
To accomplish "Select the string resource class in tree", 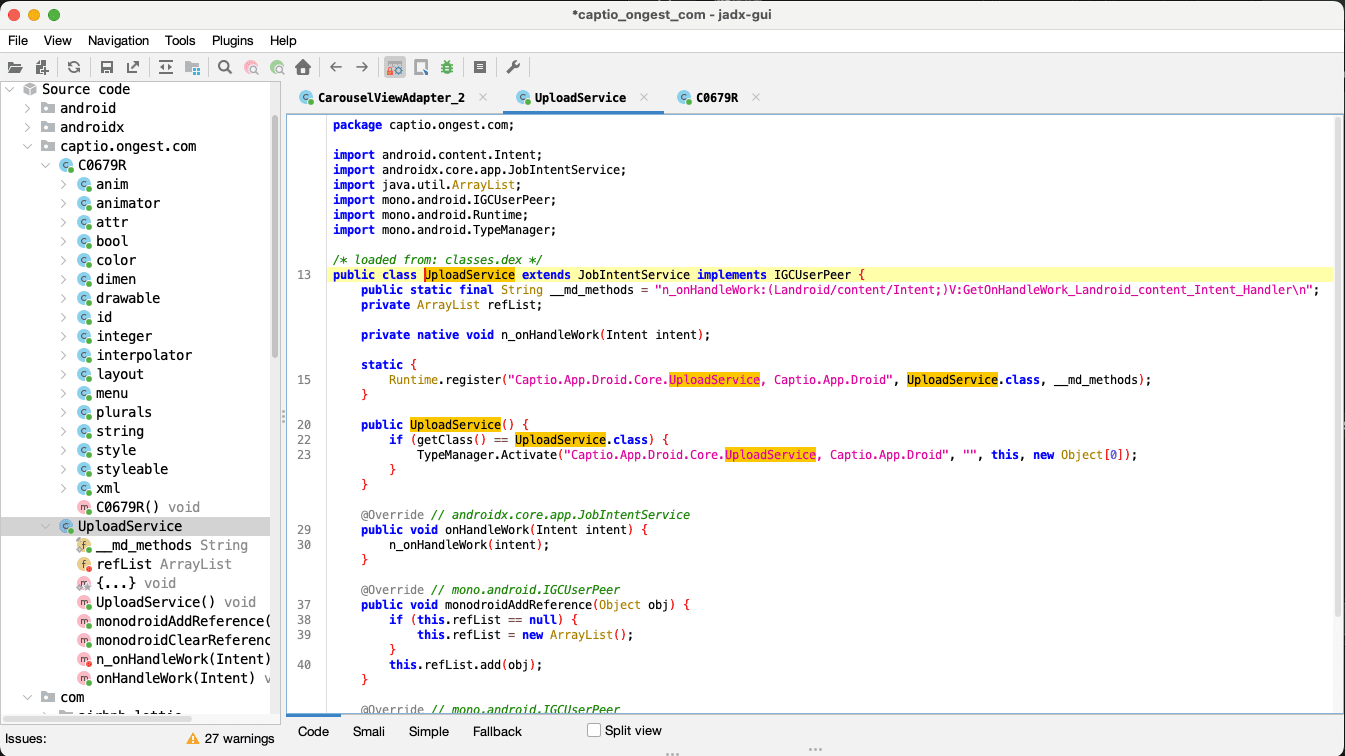I will 120,431.
